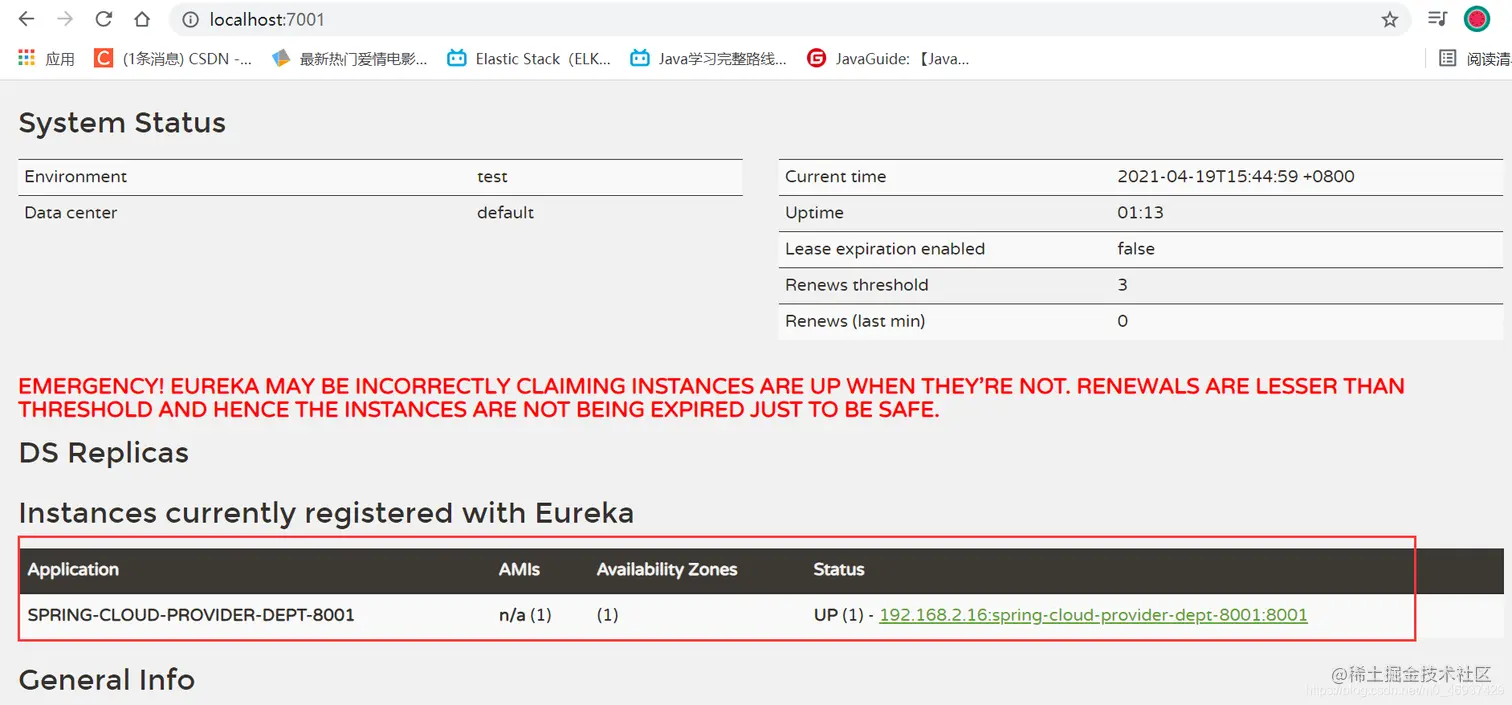The image size is (1512, 705).
Task: Click the SPRING-CLOUD-PROVIDER-DEPT-8001 application cell
Action: [x=191, y=615]
